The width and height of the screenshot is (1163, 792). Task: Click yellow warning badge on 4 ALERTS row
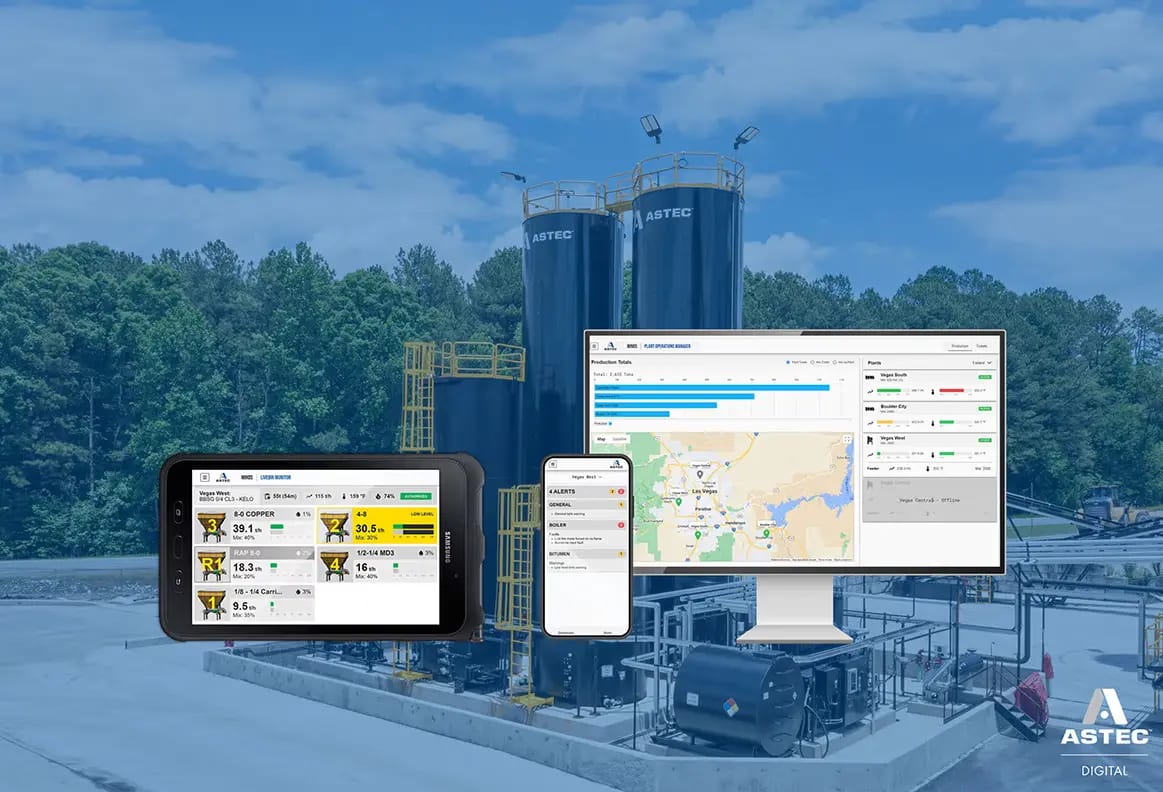pyautogui.click(x=612, y=492)
